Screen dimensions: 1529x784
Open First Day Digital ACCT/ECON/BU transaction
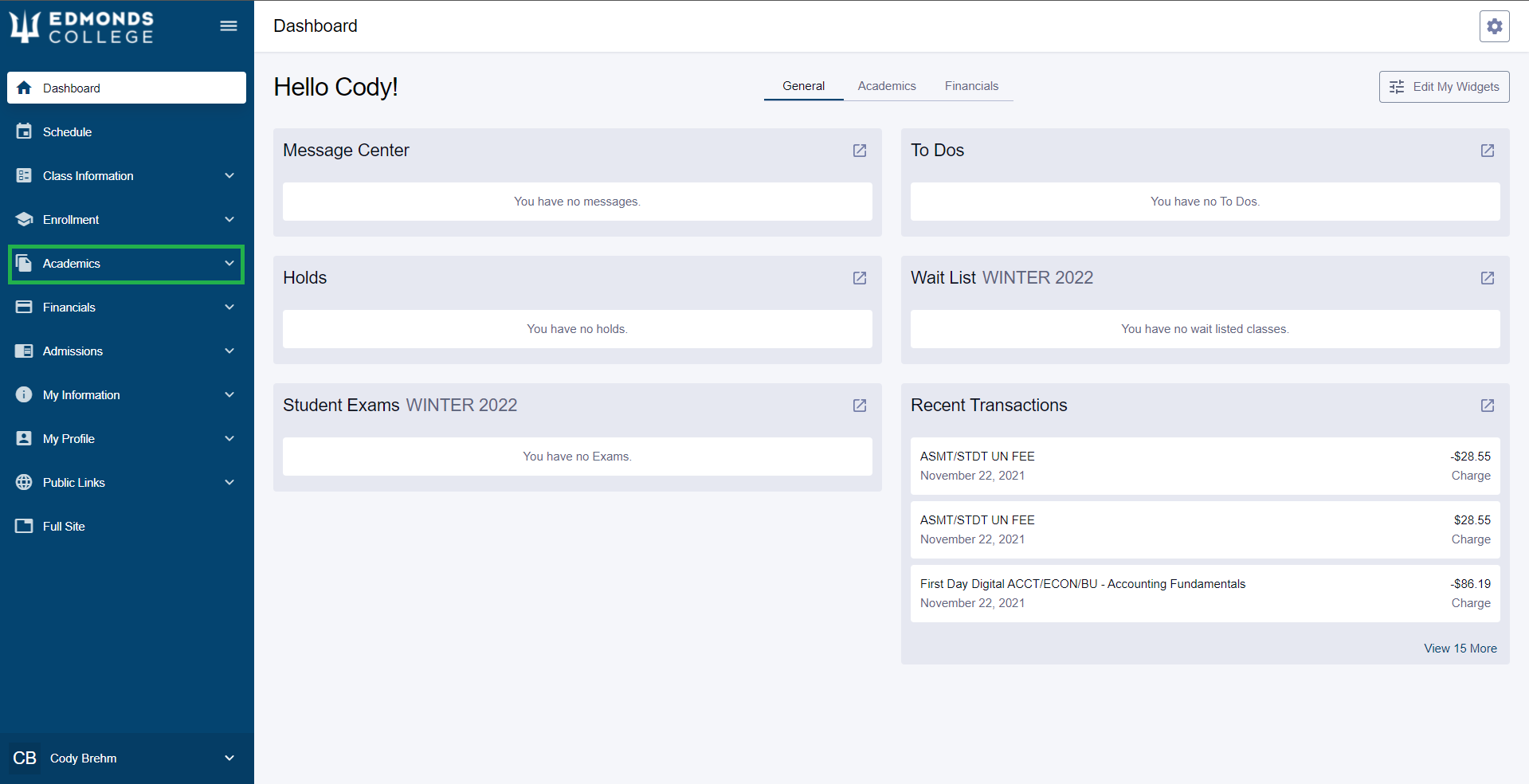point(1205,594)
